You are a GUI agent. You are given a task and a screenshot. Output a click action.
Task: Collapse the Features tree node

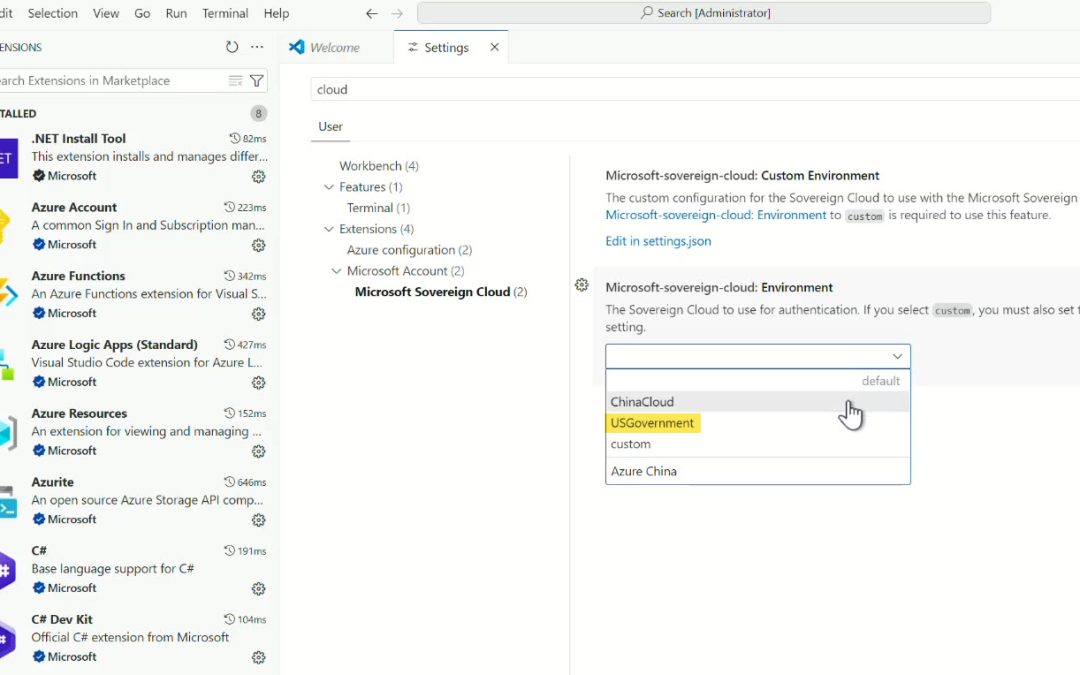(x=329, y=187)
